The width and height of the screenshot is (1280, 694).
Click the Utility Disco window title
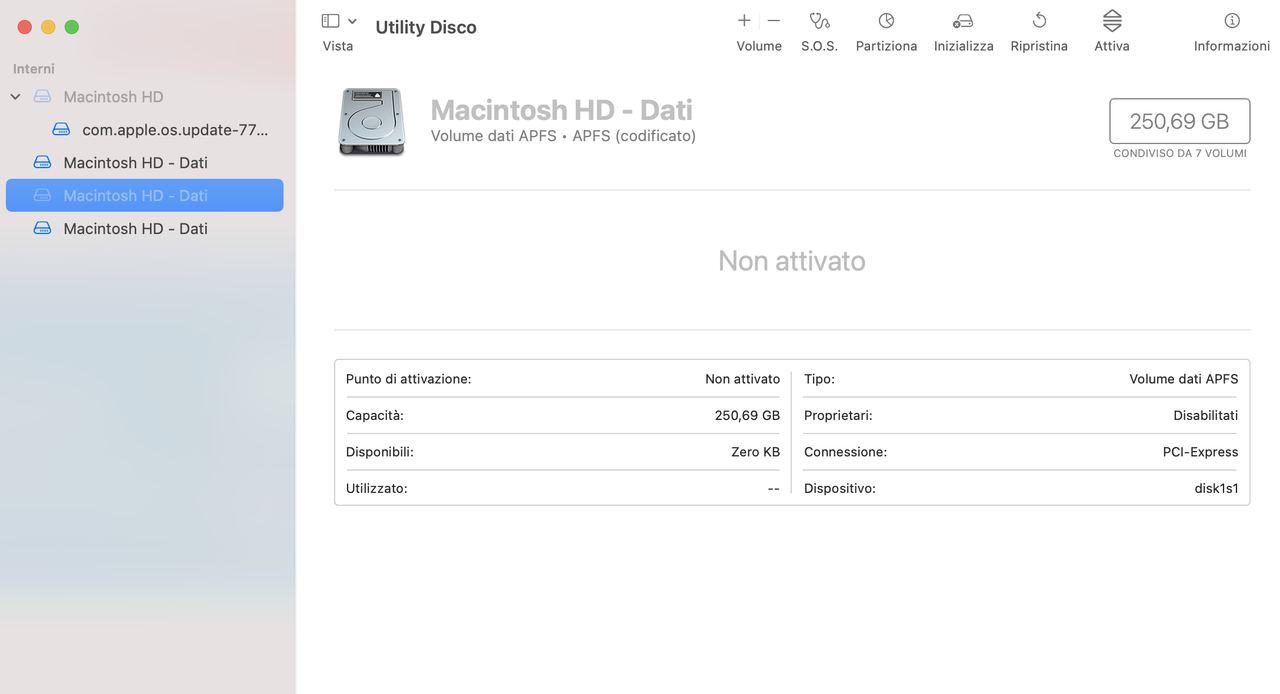point(426,27)
